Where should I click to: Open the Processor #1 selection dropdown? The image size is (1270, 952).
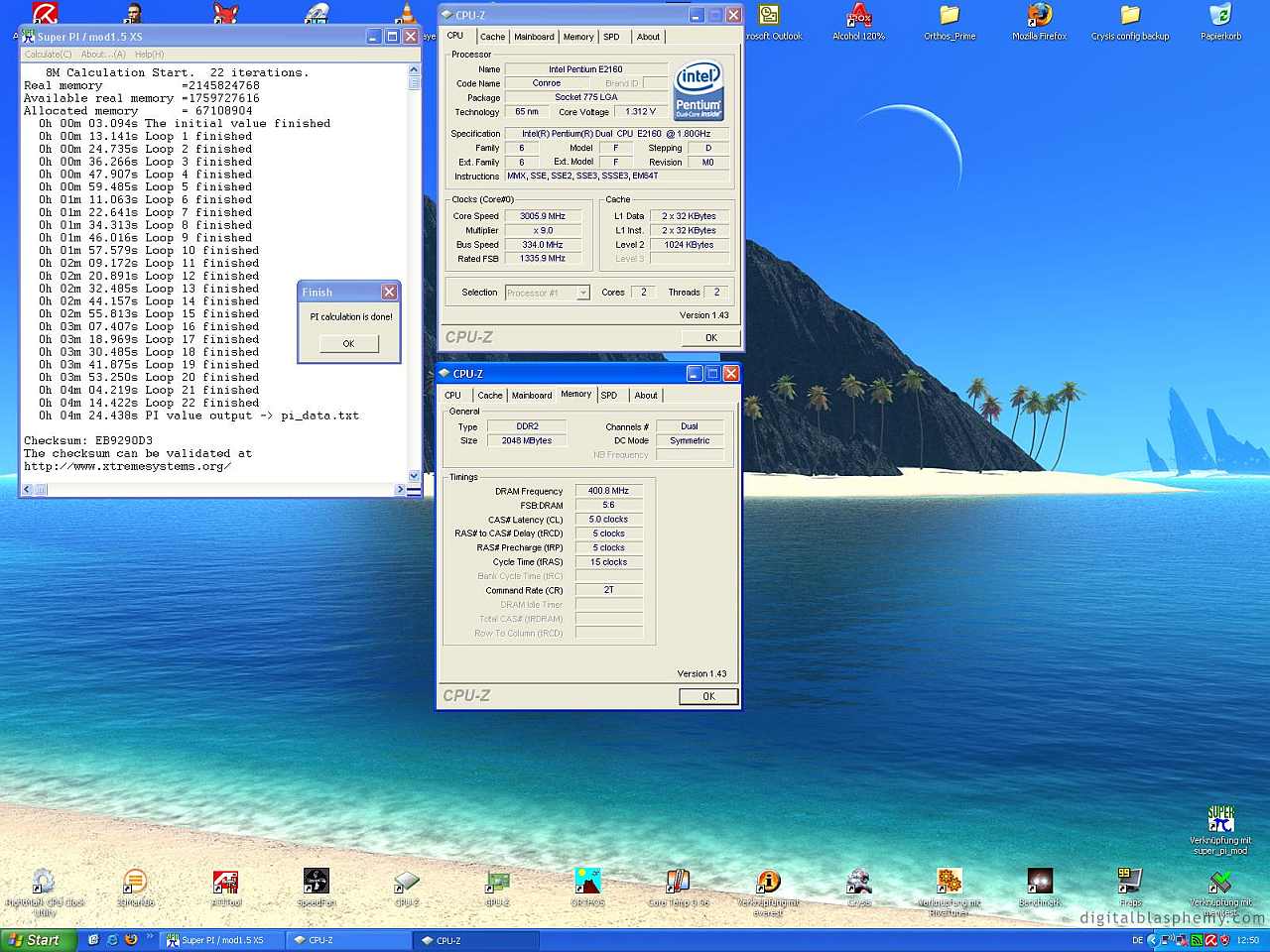tap(583, 293)
